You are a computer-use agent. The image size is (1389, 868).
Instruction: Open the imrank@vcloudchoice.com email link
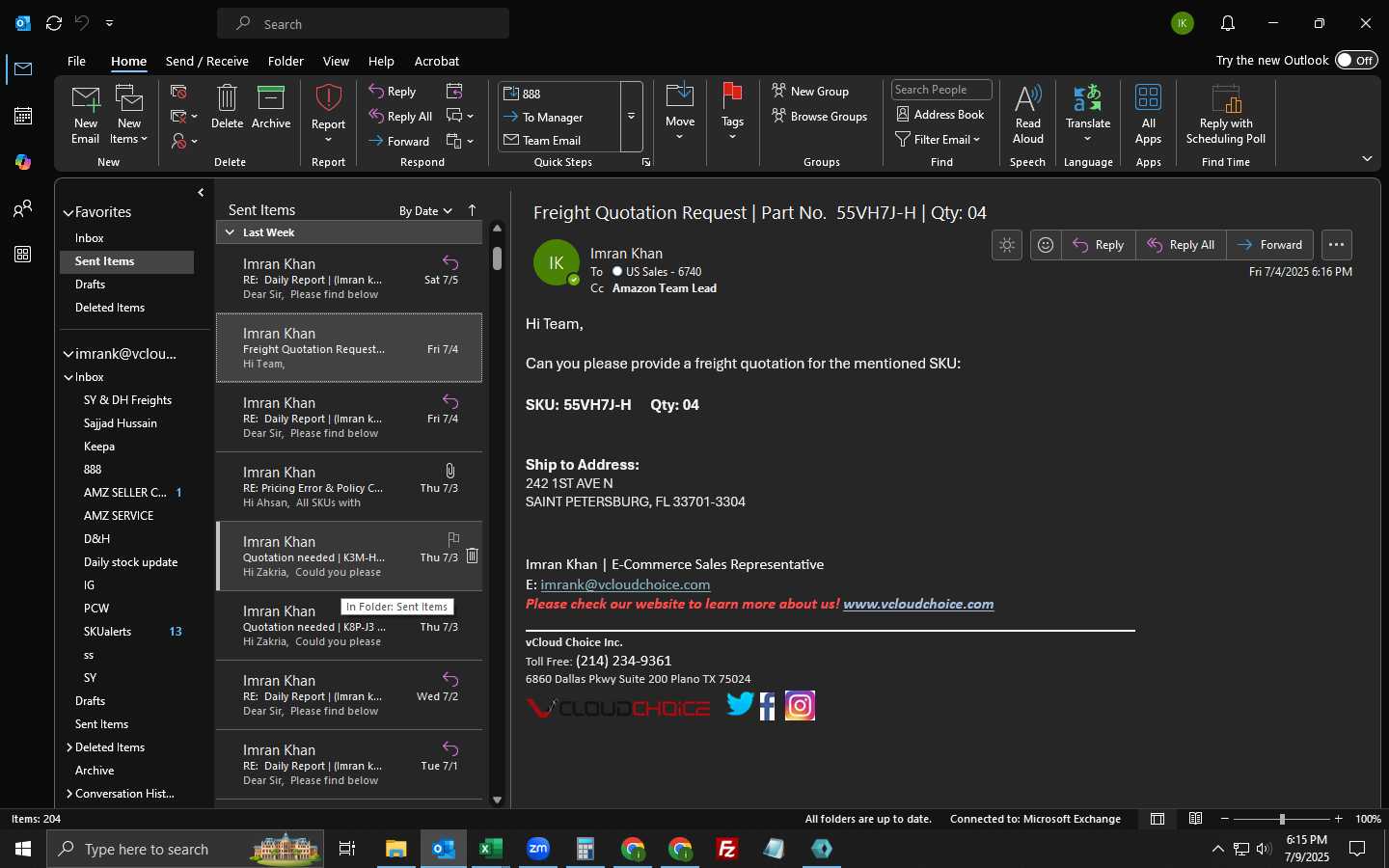(x=625, y=584)
